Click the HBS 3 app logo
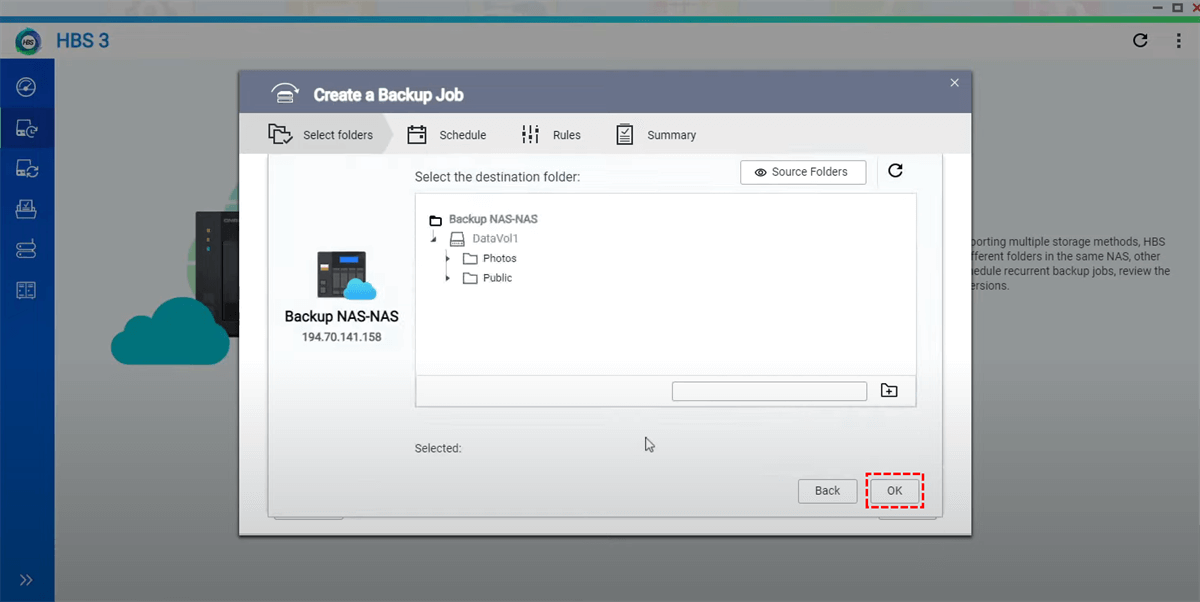The width and height of the screenshot is (1200, 602). (27, 41)
